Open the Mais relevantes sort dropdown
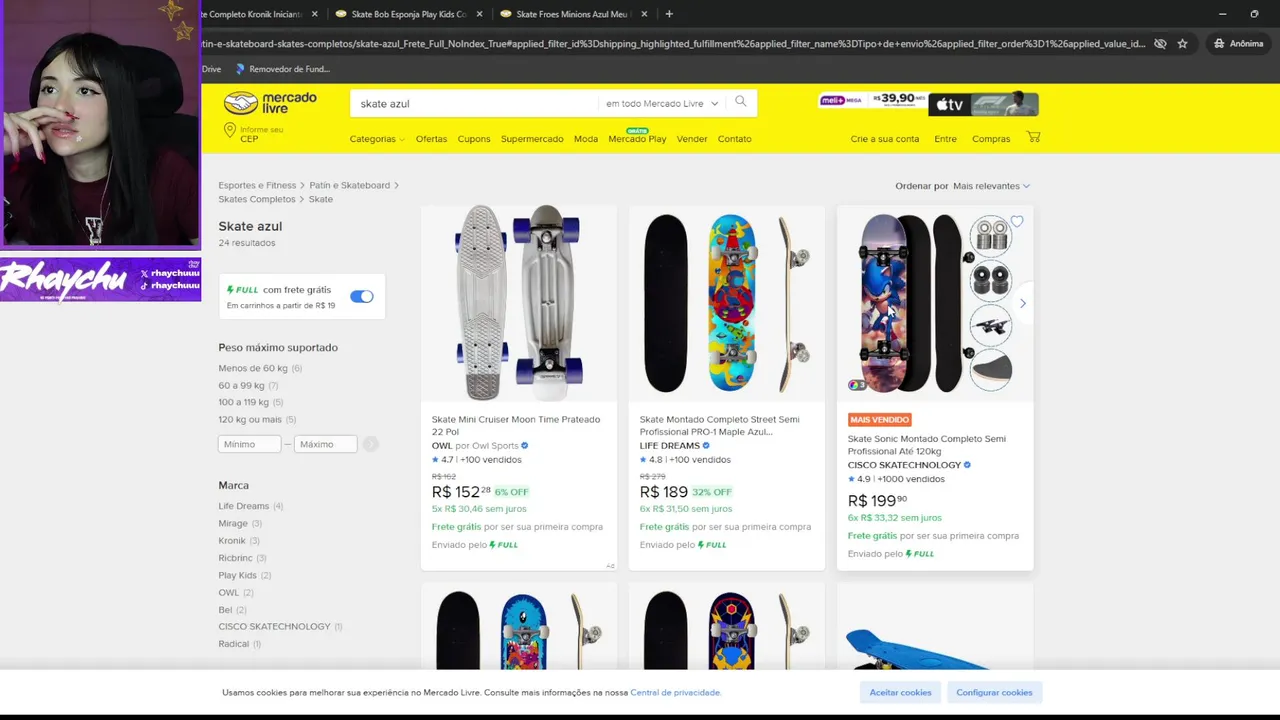 point(990,186)
